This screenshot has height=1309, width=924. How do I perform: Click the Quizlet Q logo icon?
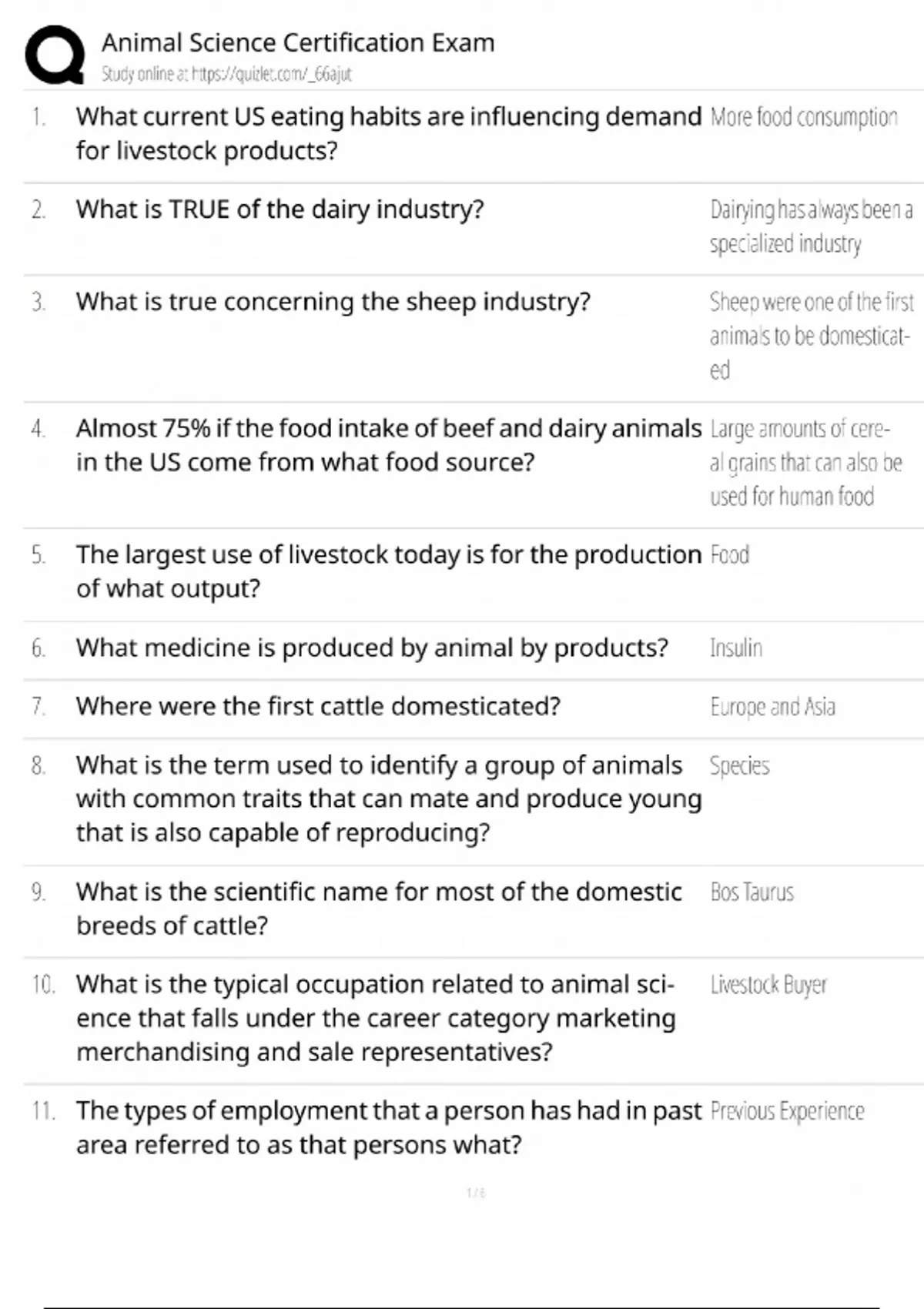[x=55, y=55]
